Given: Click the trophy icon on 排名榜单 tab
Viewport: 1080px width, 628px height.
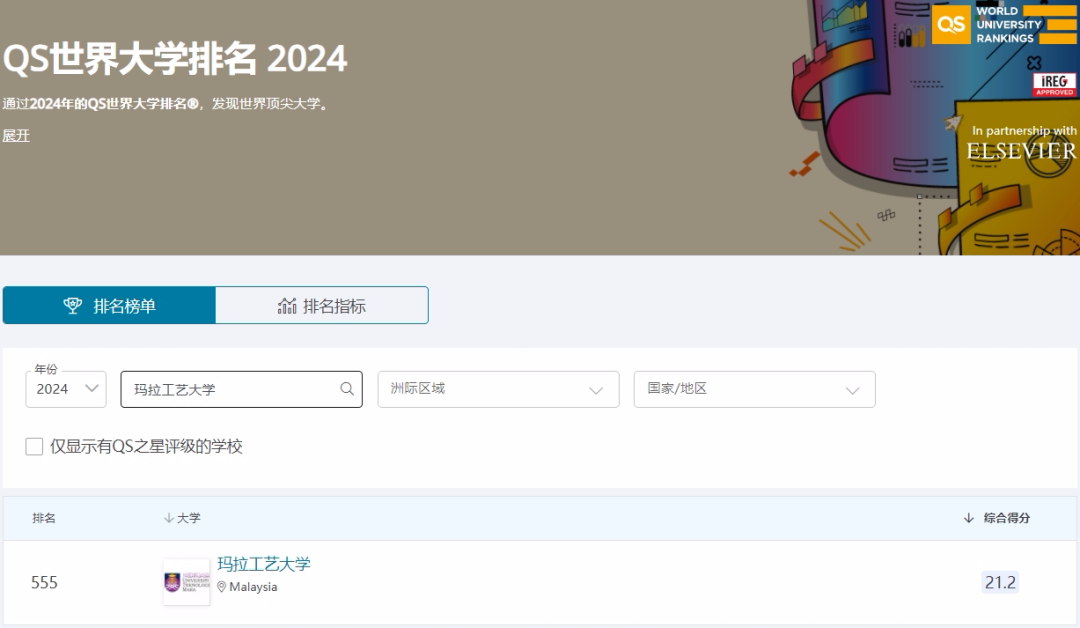Looking at the screenshot, I should (71, 305).
